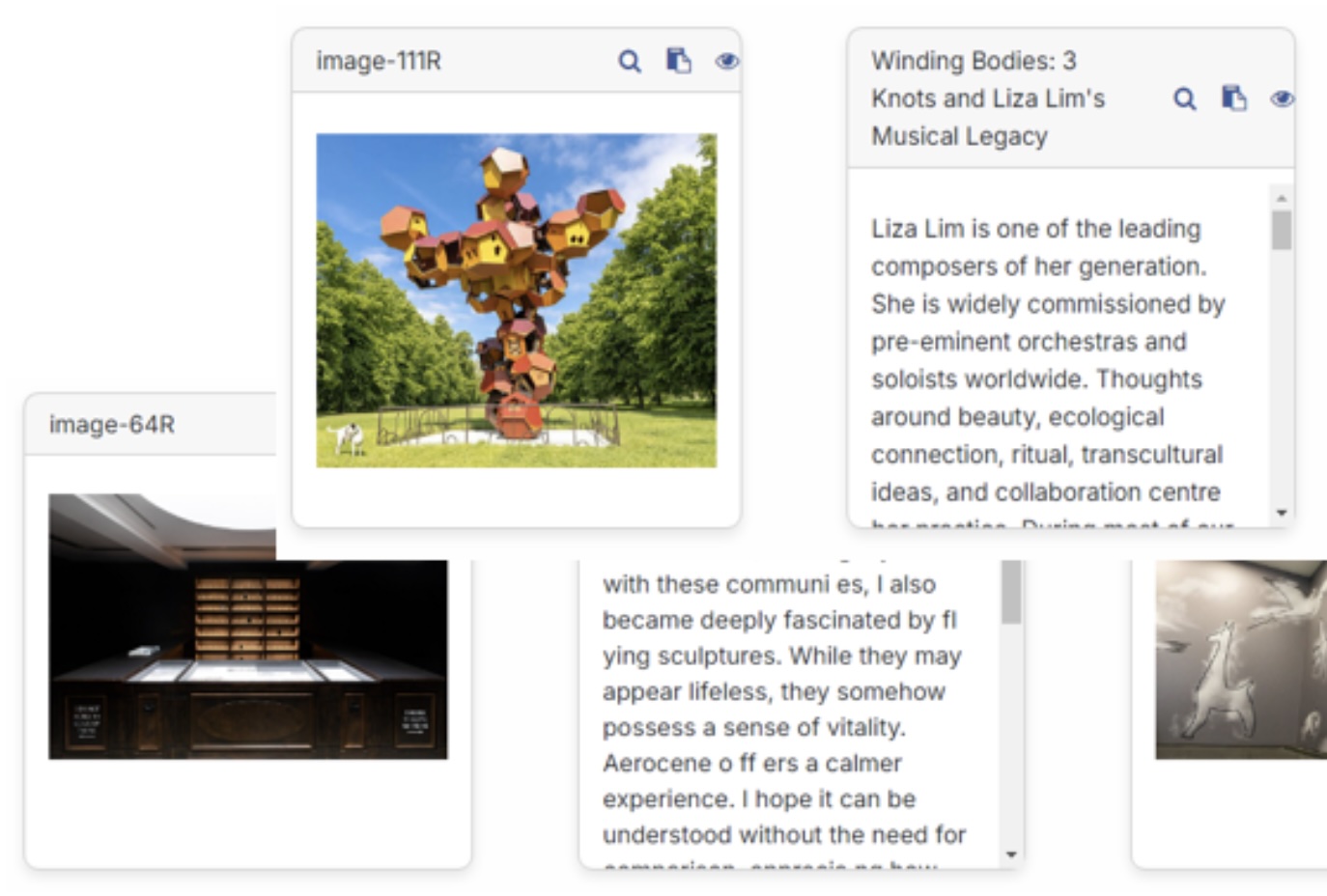Open the horse mural image

point(1240,659)
